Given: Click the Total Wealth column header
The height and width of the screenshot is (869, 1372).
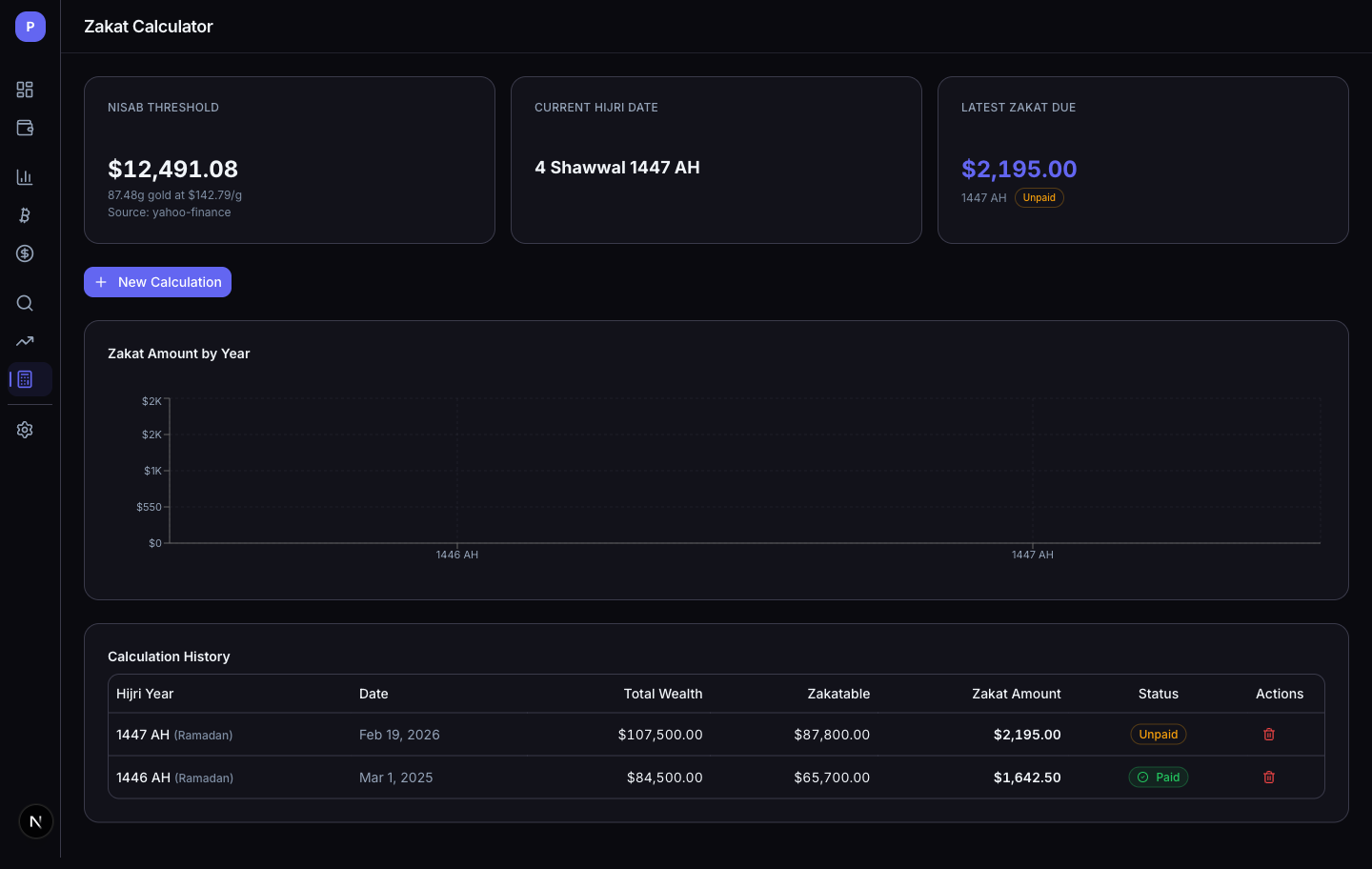Looking at the screenshot, I should (x=663, y=694).
